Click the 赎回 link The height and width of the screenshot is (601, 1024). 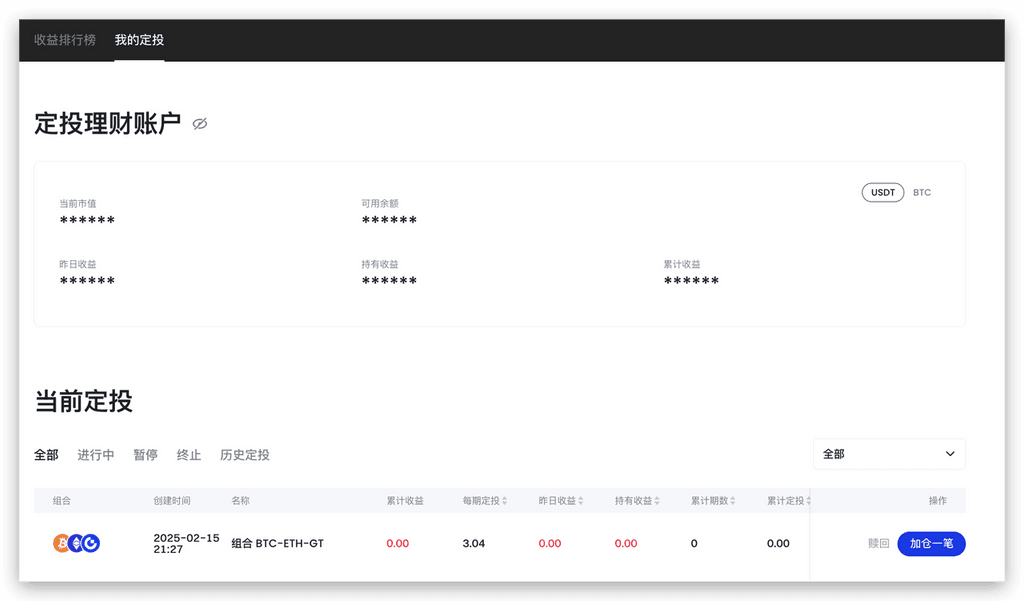coord(878,543)
